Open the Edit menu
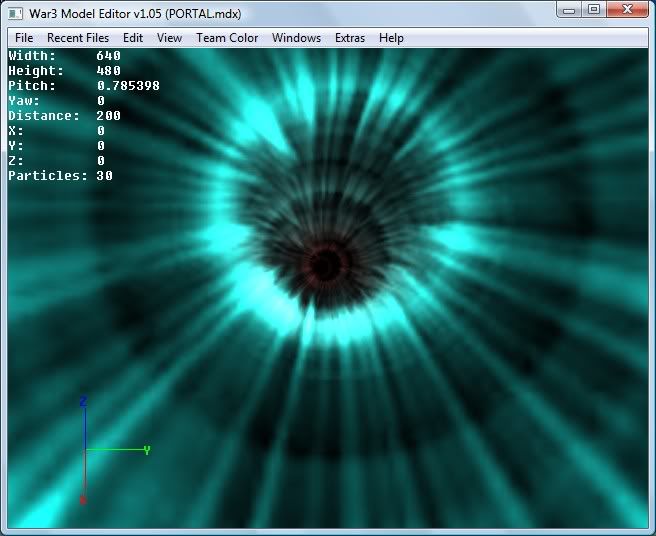This screenshot has width=656, height=536. 133,38
